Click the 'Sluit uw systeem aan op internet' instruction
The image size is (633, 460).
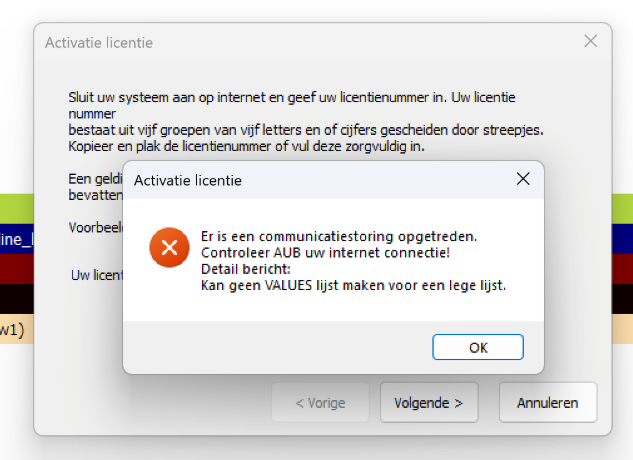tap(292, 97)
